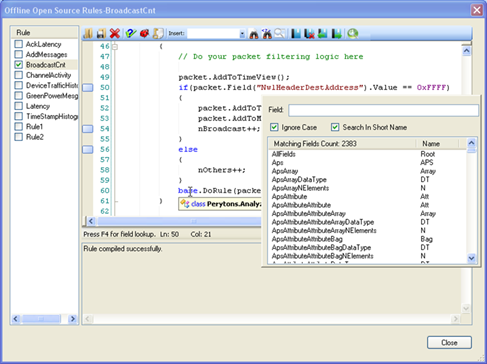Toggle the Latency rule checkbox

19,106
